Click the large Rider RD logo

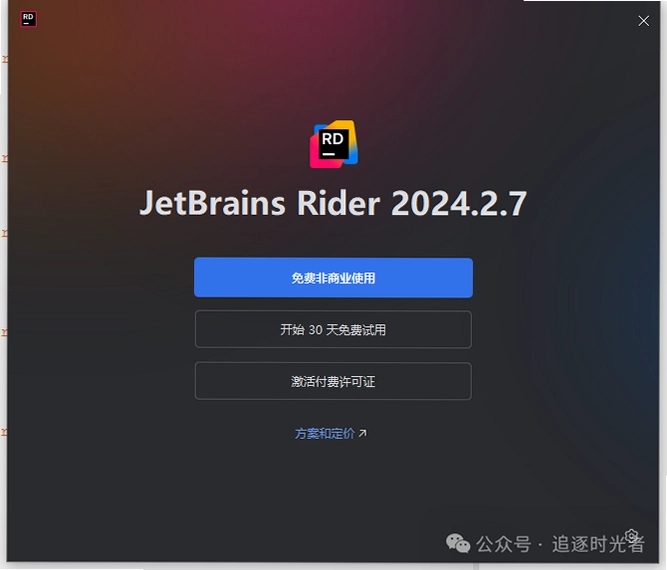[x=334, y=144]
